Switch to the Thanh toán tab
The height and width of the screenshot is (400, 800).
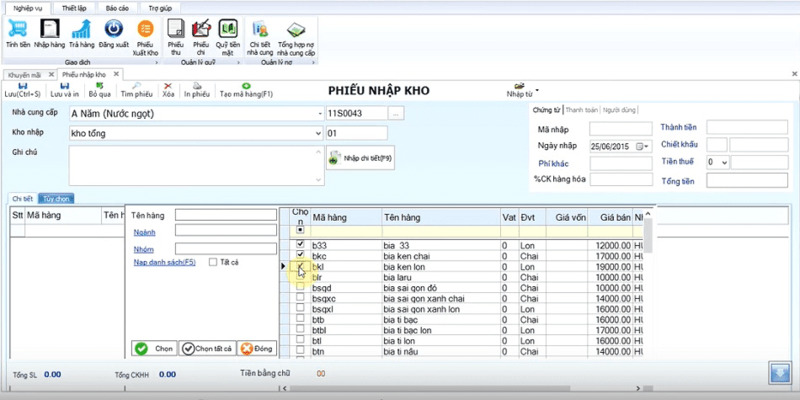point(581,110)
